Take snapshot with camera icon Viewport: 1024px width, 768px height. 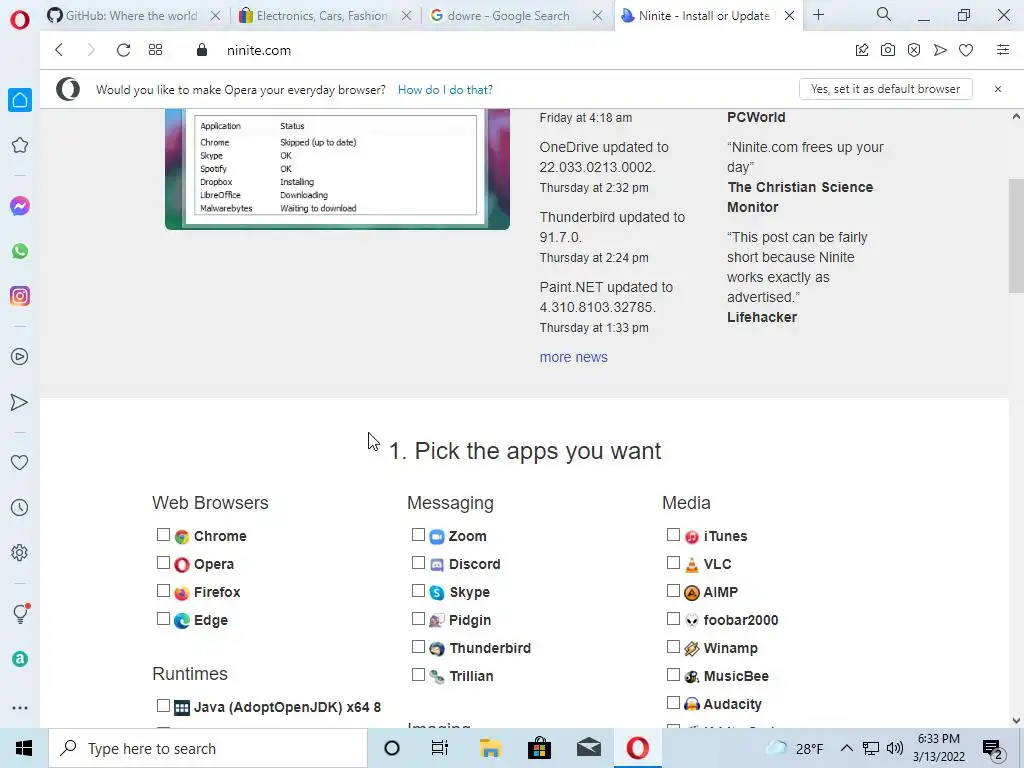point(888,50)
